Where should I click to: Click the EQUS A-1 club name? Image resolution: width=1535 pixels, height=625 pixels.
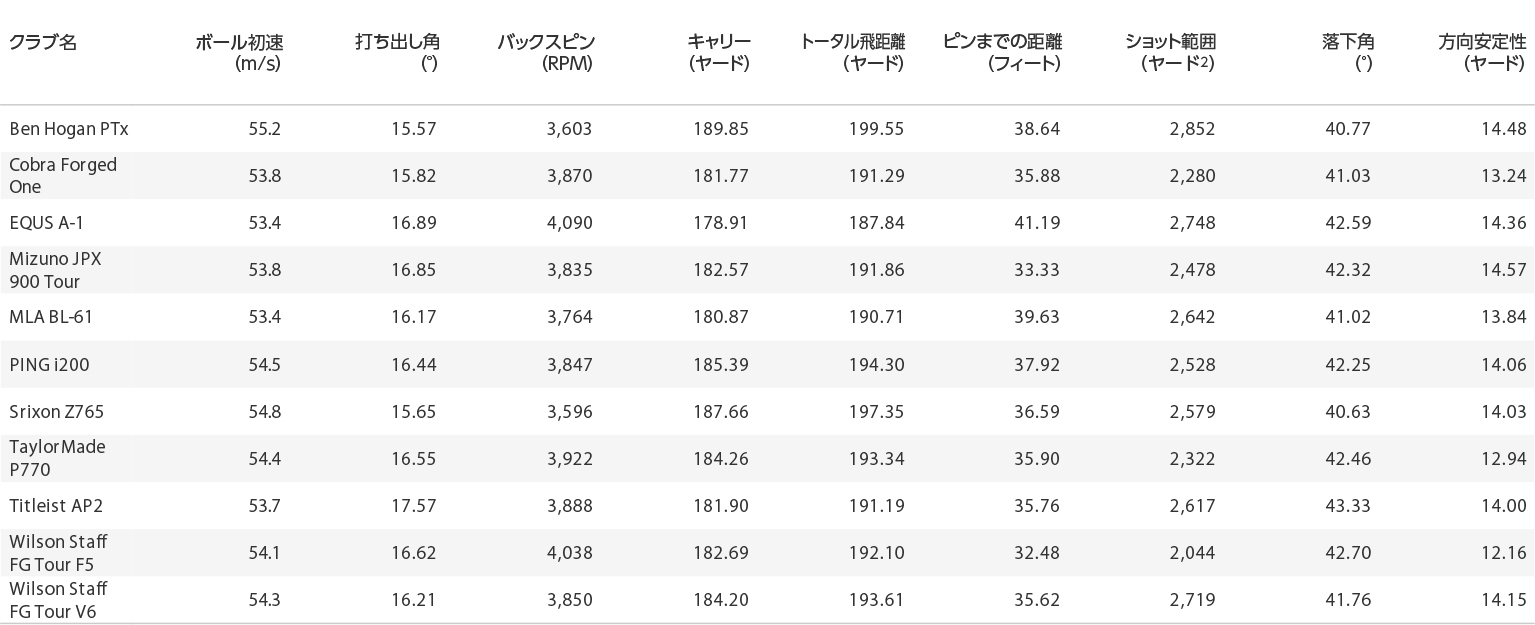(46, 223)
